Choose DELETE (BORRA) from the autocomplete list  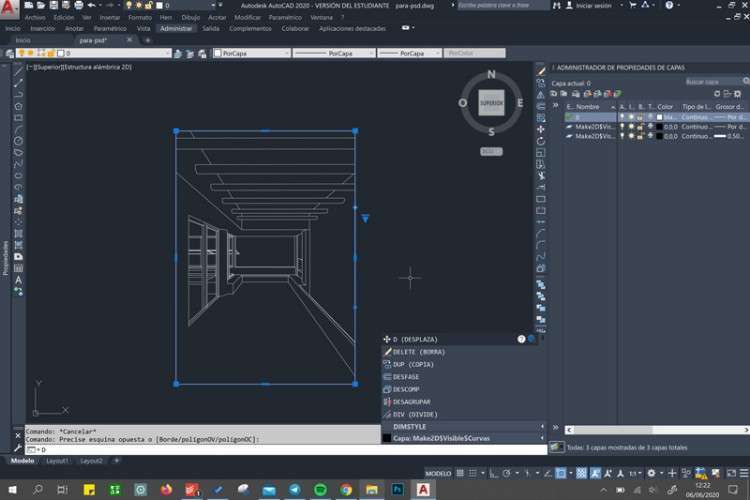[x=418, y=352]
